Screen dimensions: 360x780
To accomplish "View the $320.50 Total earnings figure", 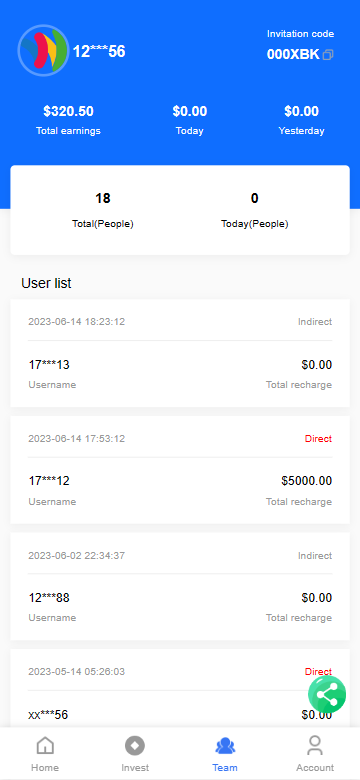I will coord(68,111).
